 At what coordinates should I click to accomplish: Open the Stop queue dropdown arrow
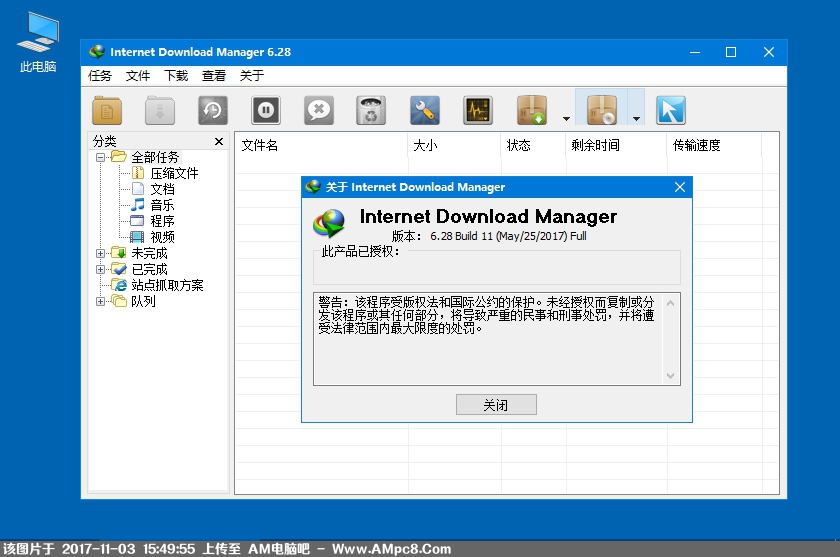tap(636, 119)
